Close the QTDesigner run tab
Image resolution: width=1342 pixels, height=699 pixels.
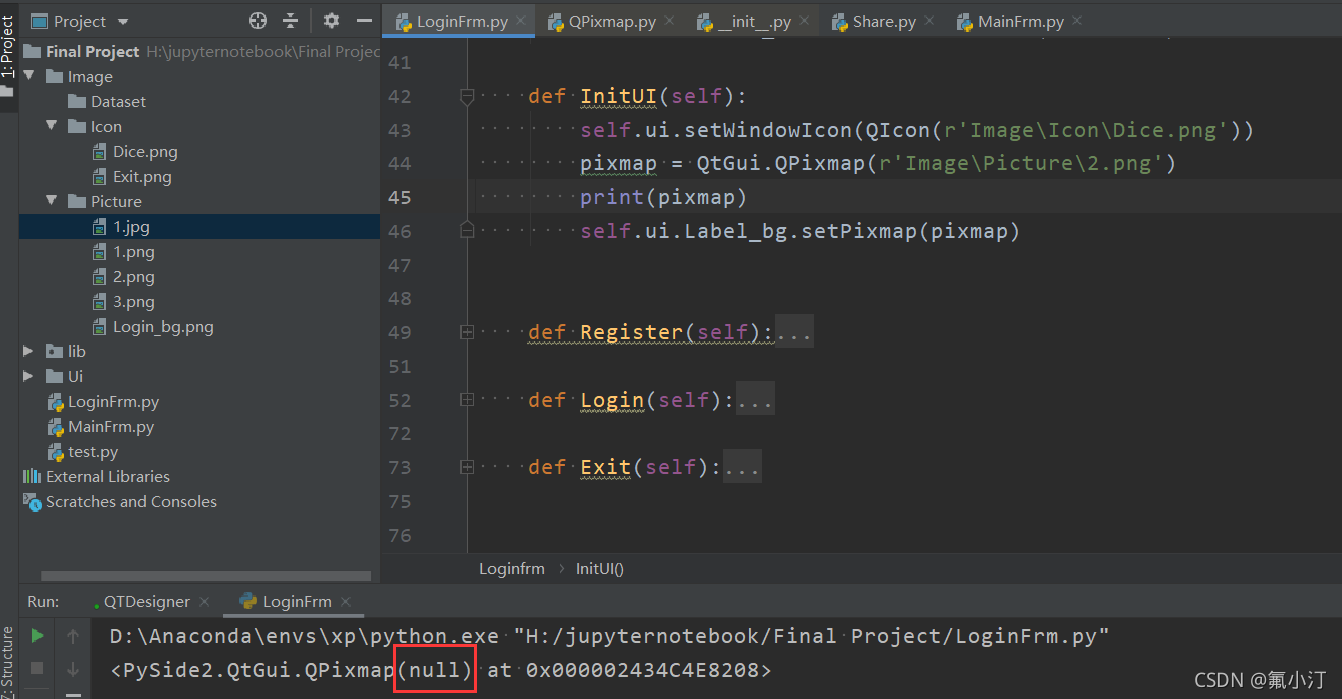click(205, 601)
